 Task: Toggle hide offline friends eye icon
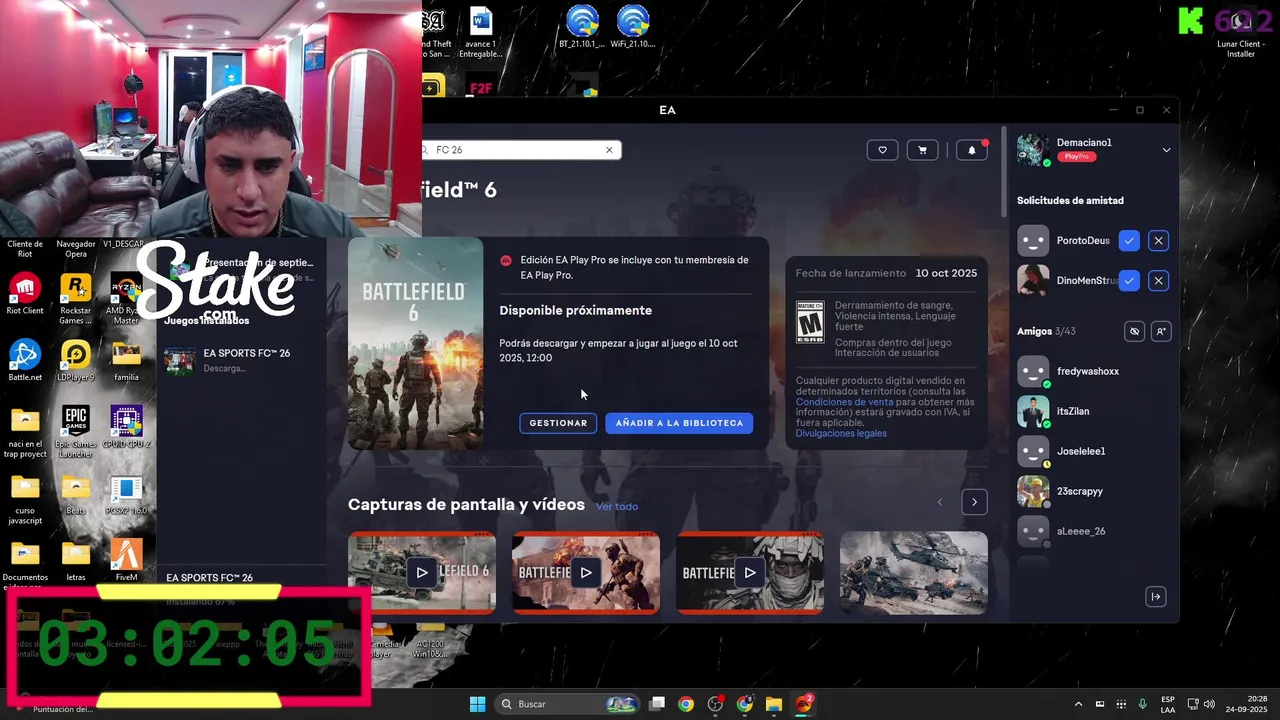(1134, 331)
